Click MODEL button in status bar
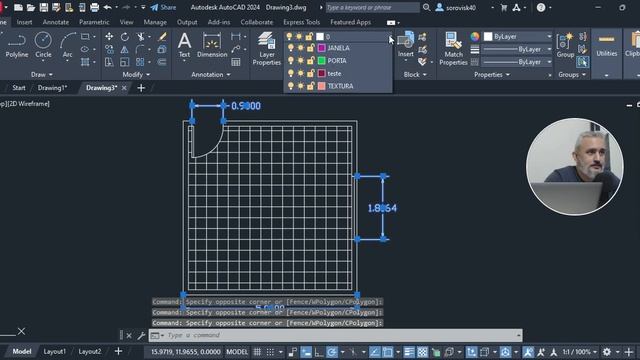This screenshot has width=640, height=360. [x=237, y=352]
